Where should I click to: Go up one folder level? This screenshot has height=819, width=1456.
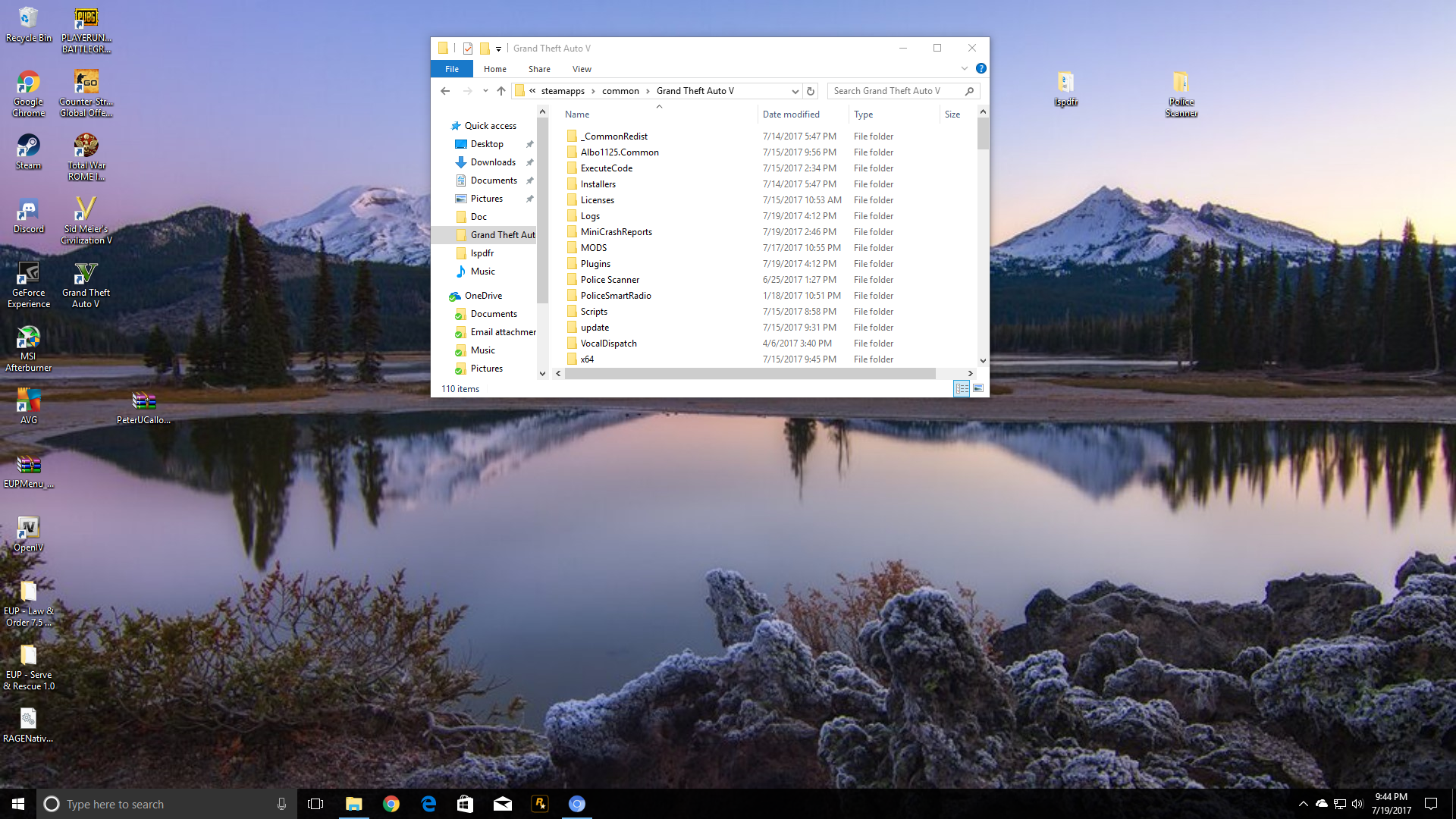[501, 91]
